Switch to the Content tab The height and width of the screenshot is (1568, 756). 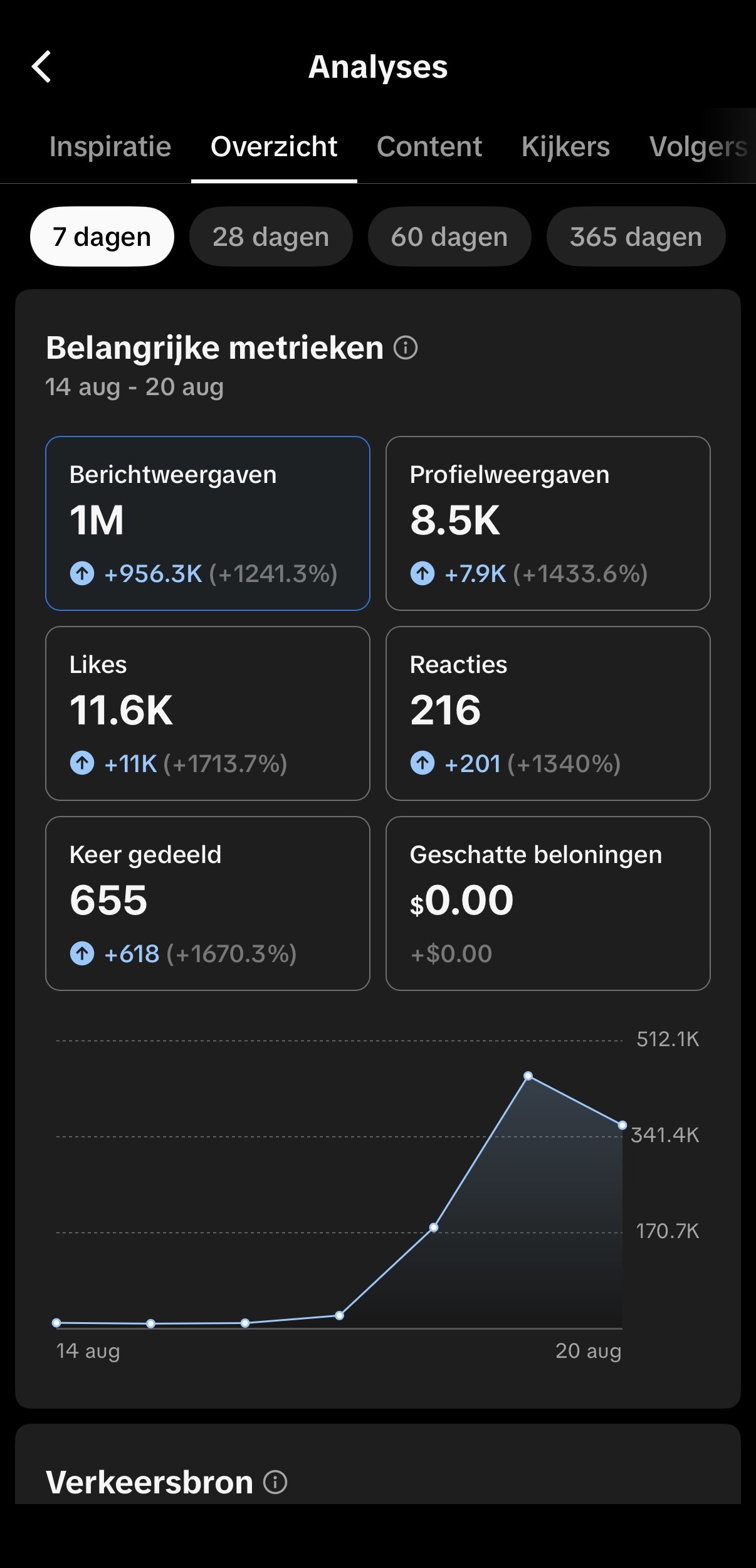(429, 147)
